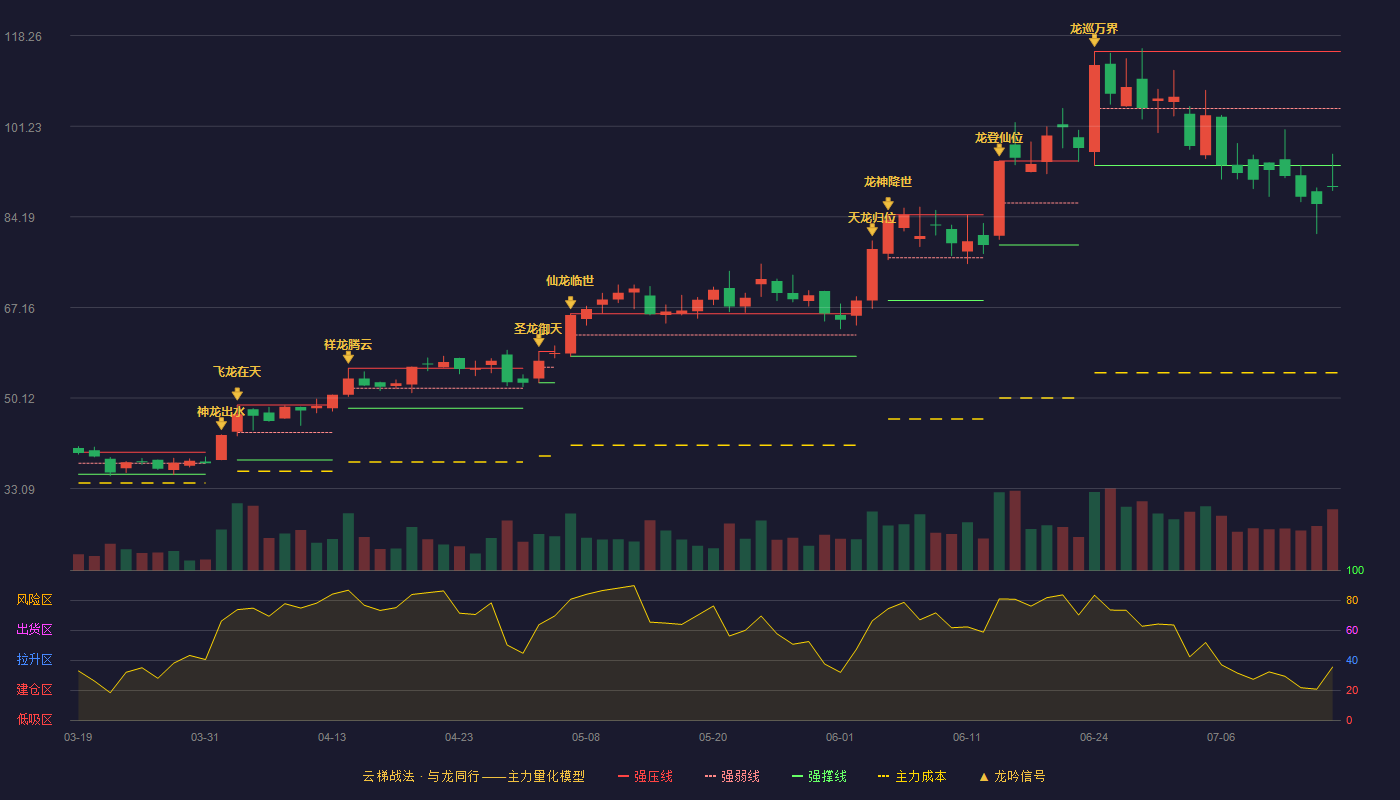The height and width of the screenshot is (800, 1400).
Task: Select the 龙巡万界 arrow at the peak
Action: [x=1094, y=41]
